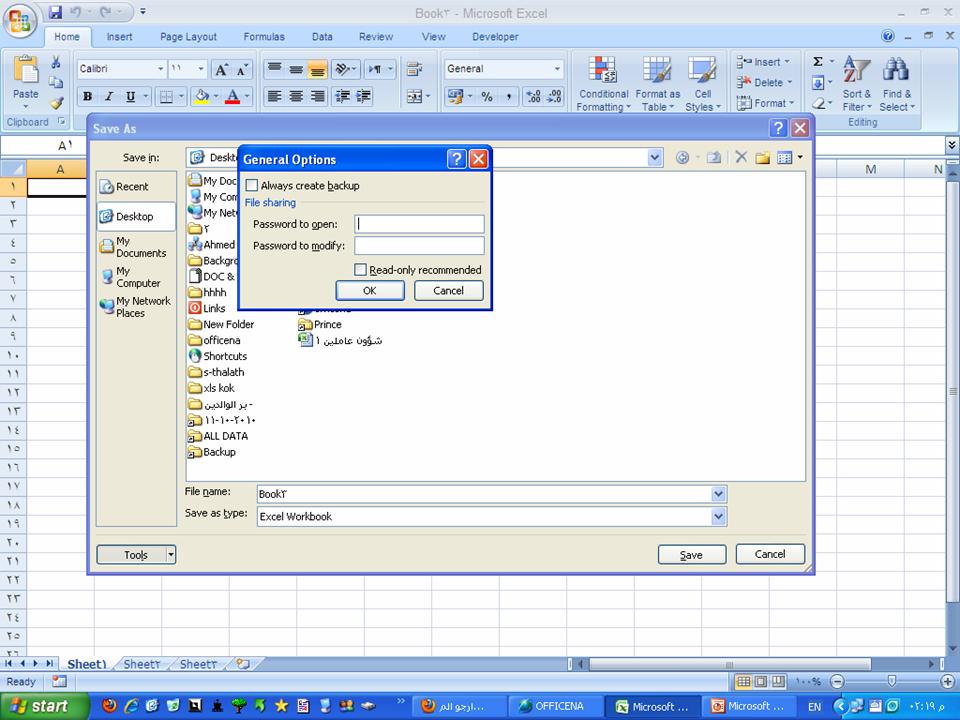Apply Underline formatting
960x720 pixels.
[x=130, y=96]
